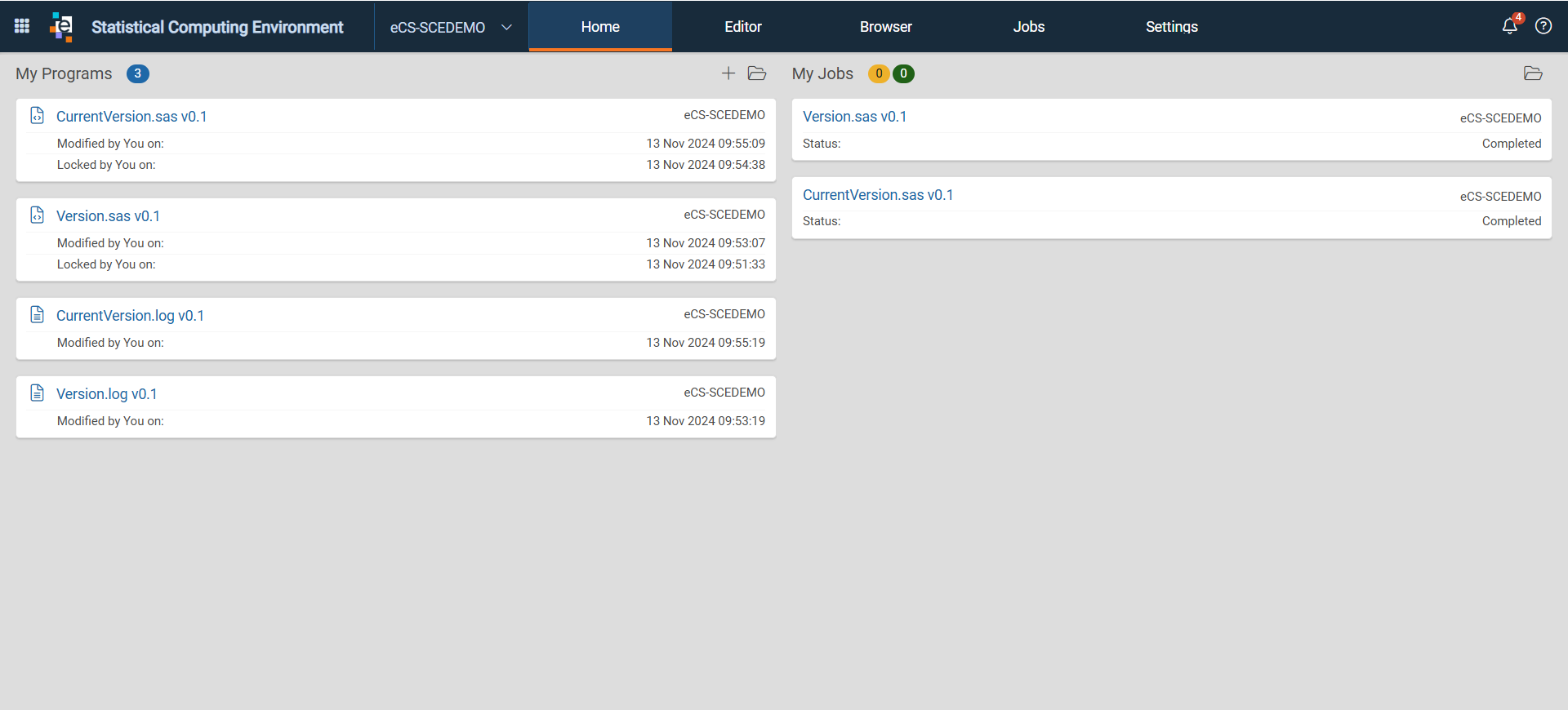Click timestamp 13 Nov 2024 09:55:09
Viewport: 1568px width, 710px height.
(706, 144)
